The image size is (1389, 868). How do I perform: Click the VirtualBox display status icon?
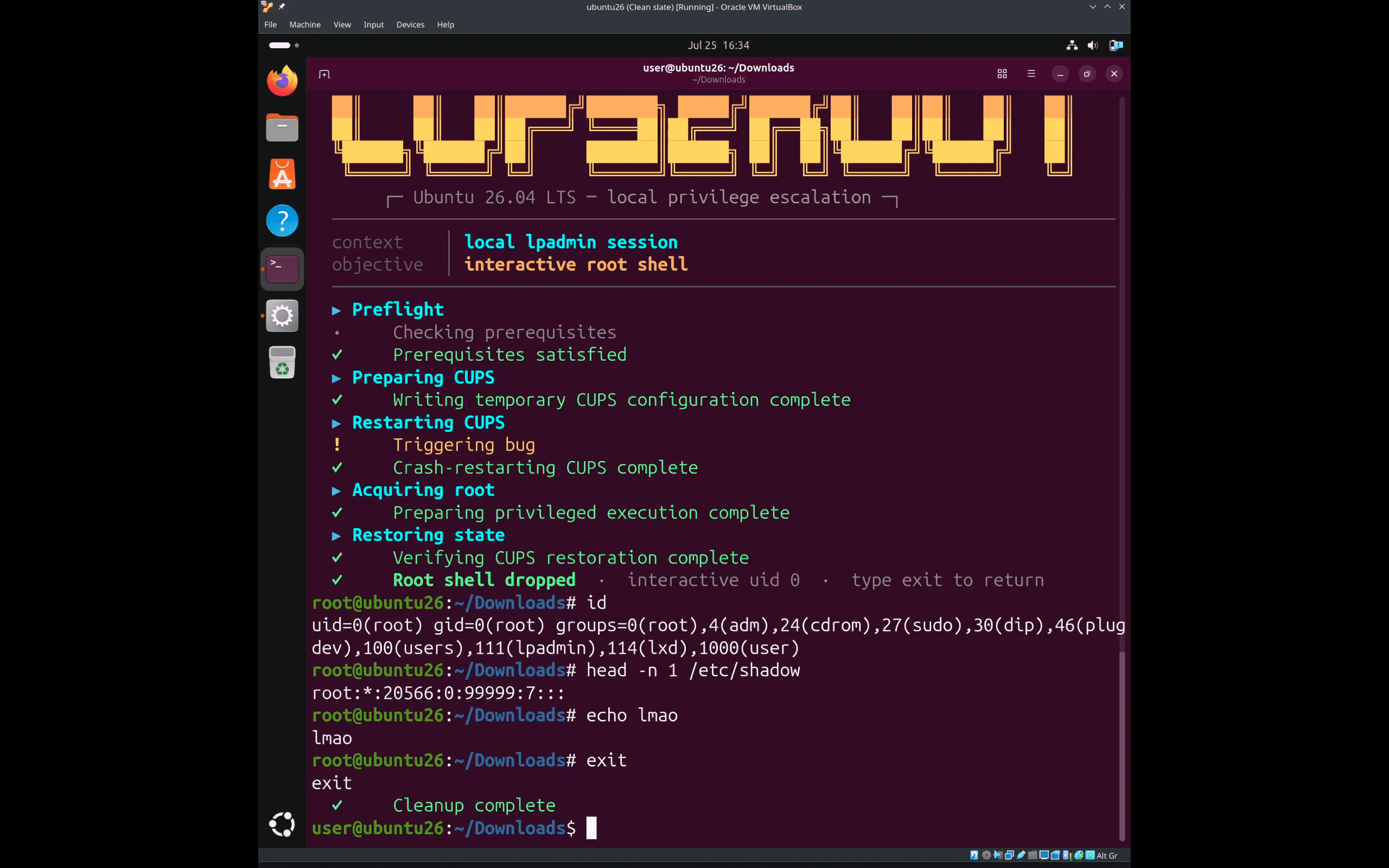[x=1044, y=856]
